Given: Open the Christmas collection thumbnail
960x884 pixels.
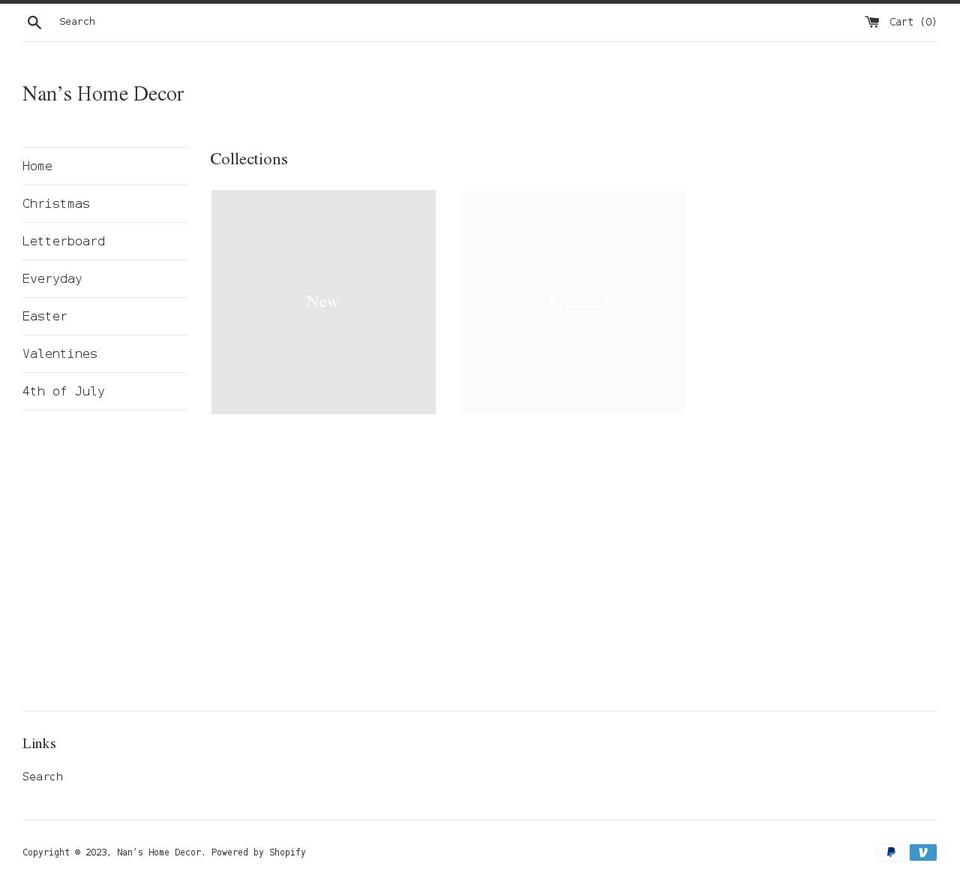Looking at the screenshot, I should pyautogui.click(x=573, y=301).
